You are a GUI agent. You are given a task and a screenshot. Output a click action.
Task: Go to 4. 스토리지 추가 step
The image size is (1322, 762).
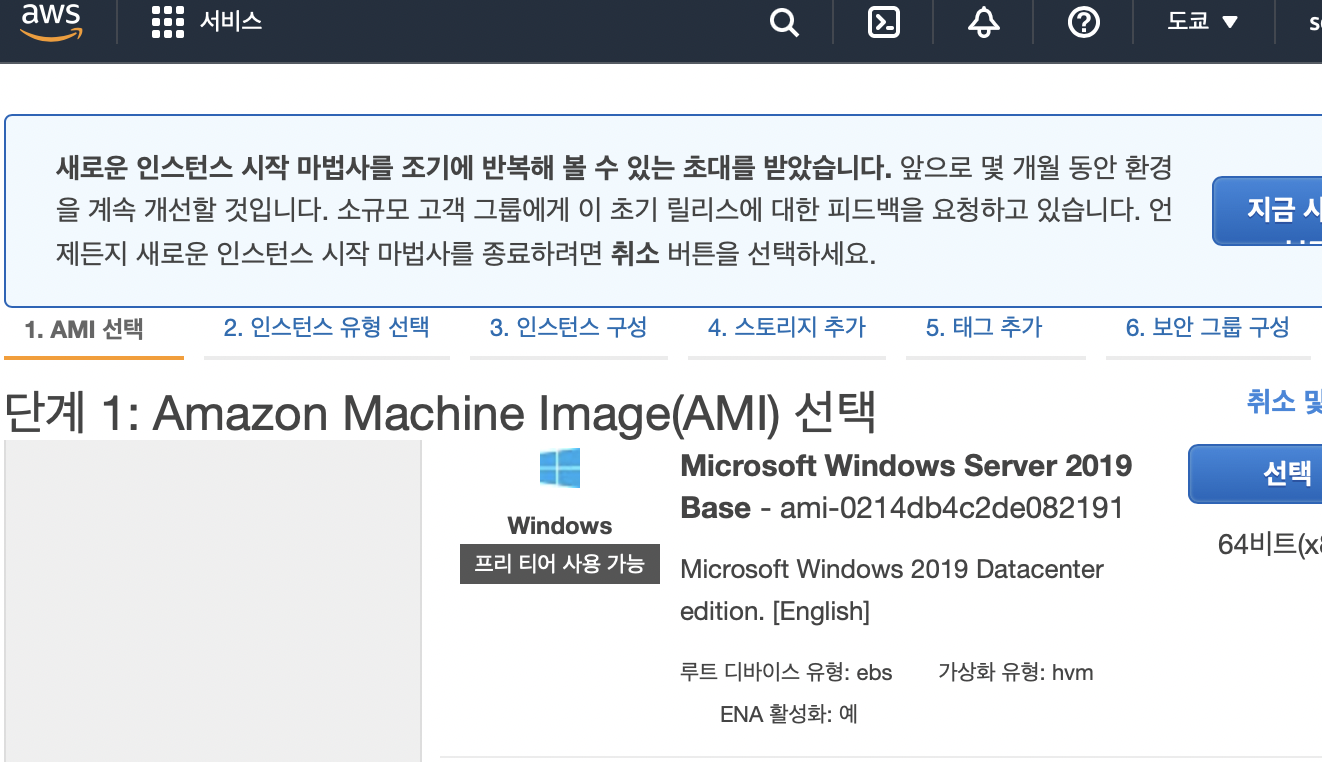[787, 327]
